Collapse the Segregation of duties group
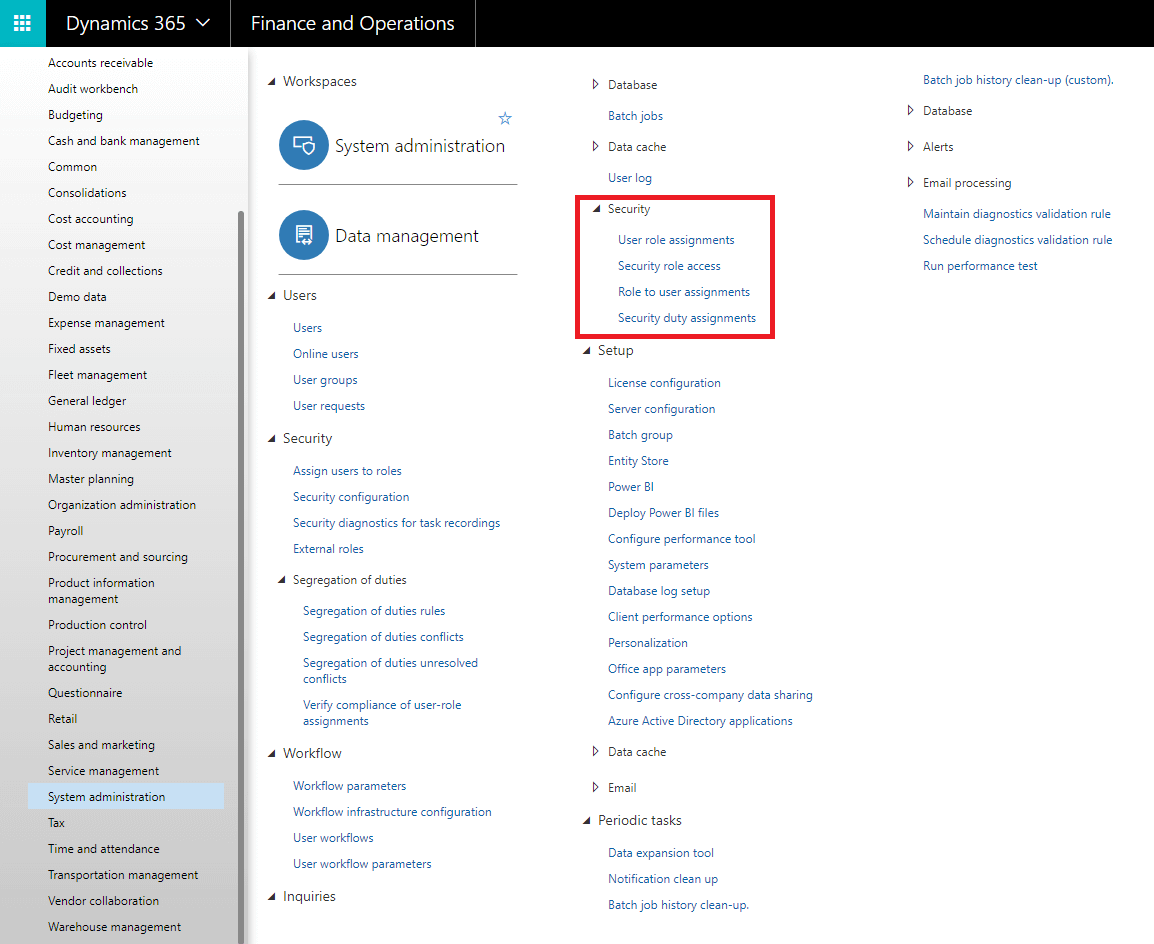This screenshot has width=1154, height=944. click(x=281, y=581)
